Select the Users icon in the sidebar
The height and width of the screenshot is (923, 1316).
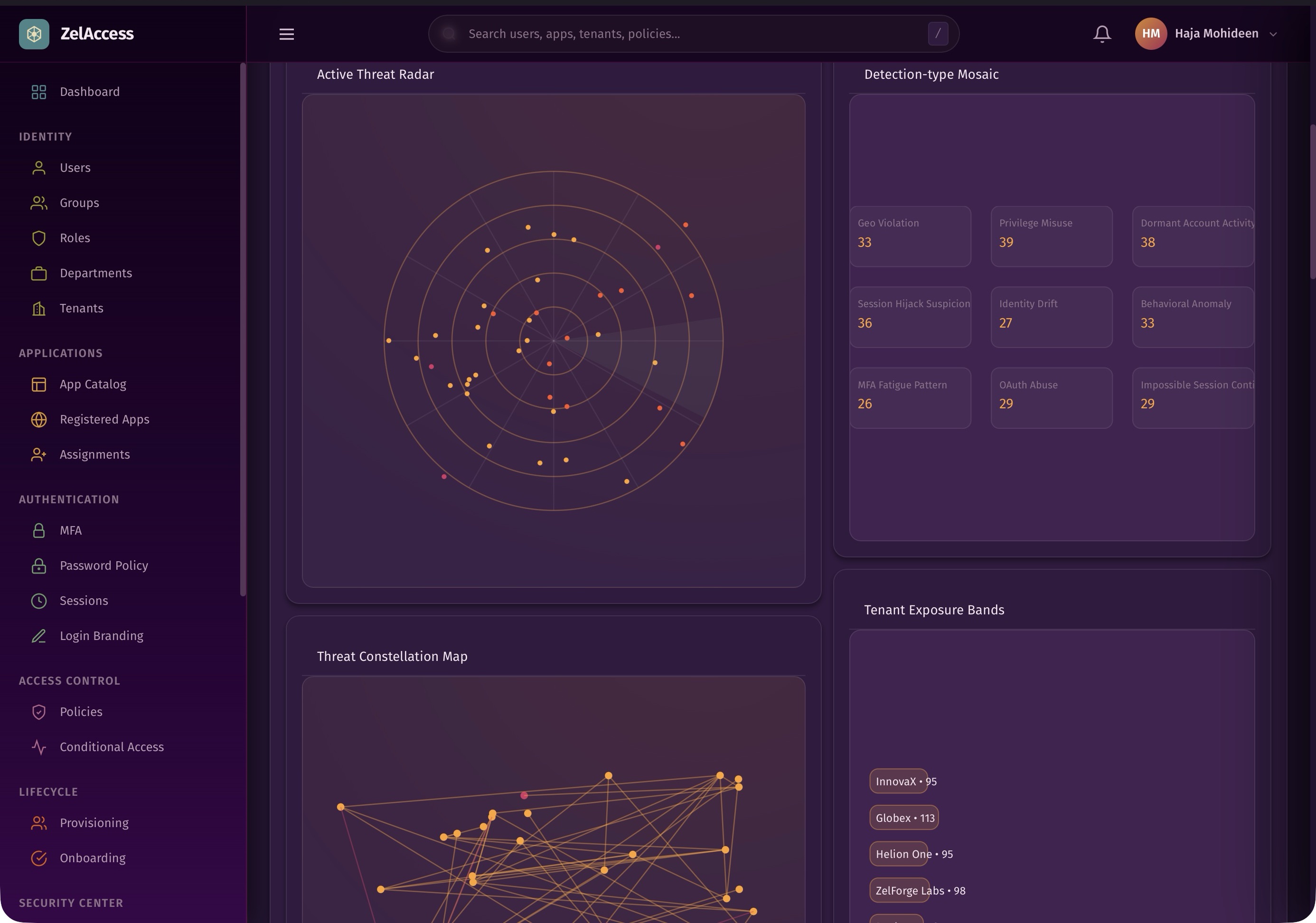point(38,168)
